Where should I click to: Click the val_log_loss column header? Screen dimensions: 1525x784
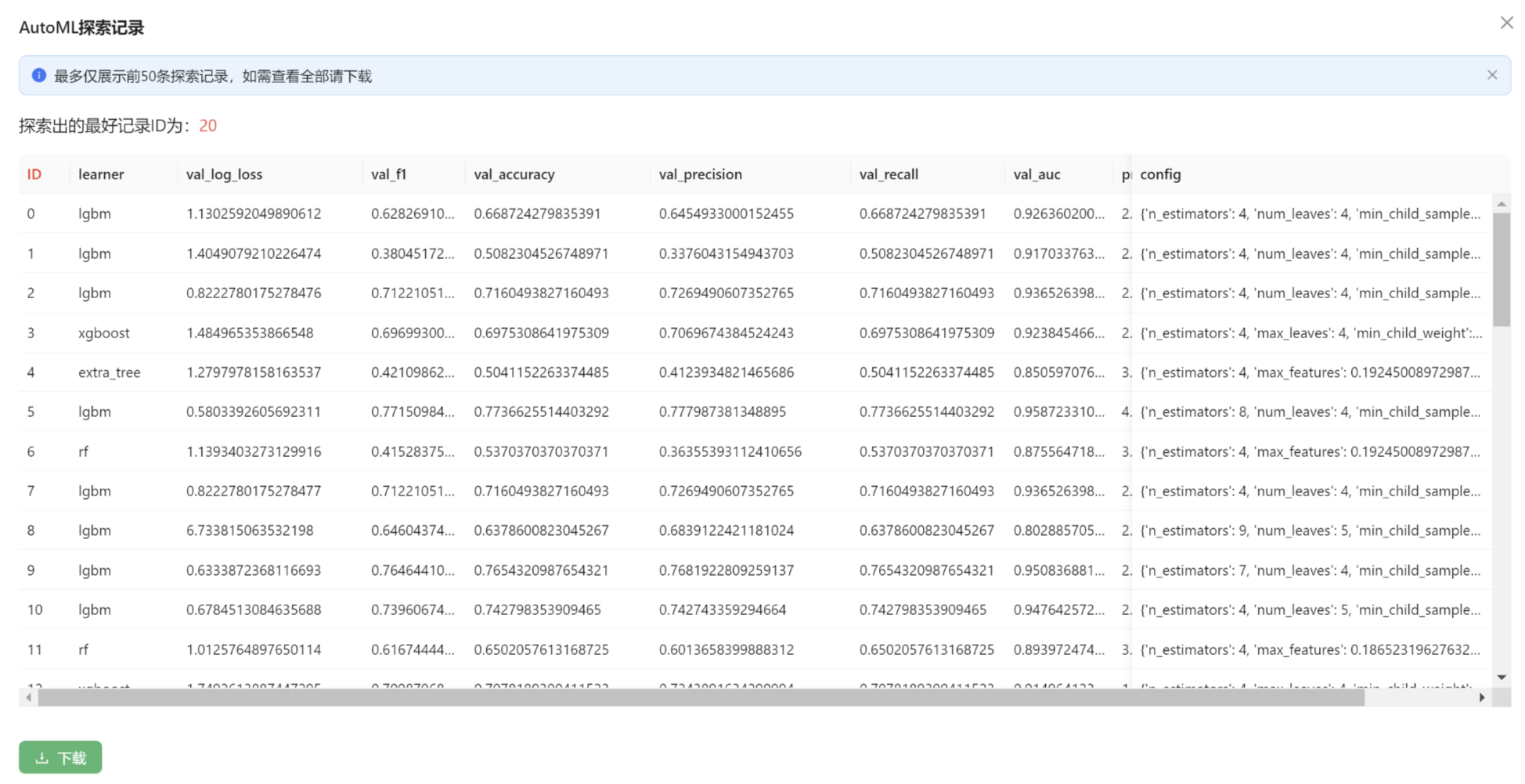point(224,174)
